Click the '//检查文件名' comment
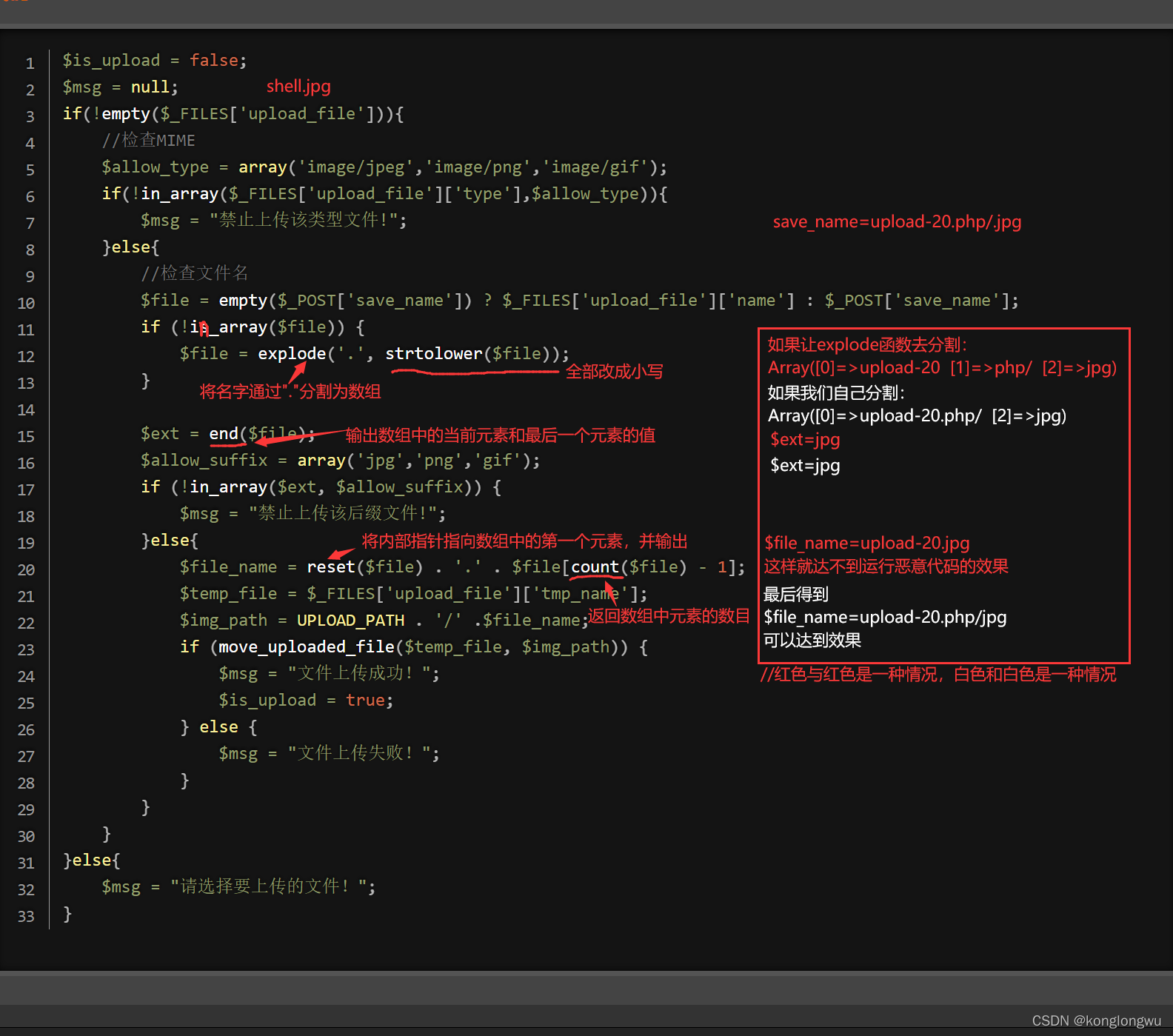The image size is (1173, 1036). (195, 273)
